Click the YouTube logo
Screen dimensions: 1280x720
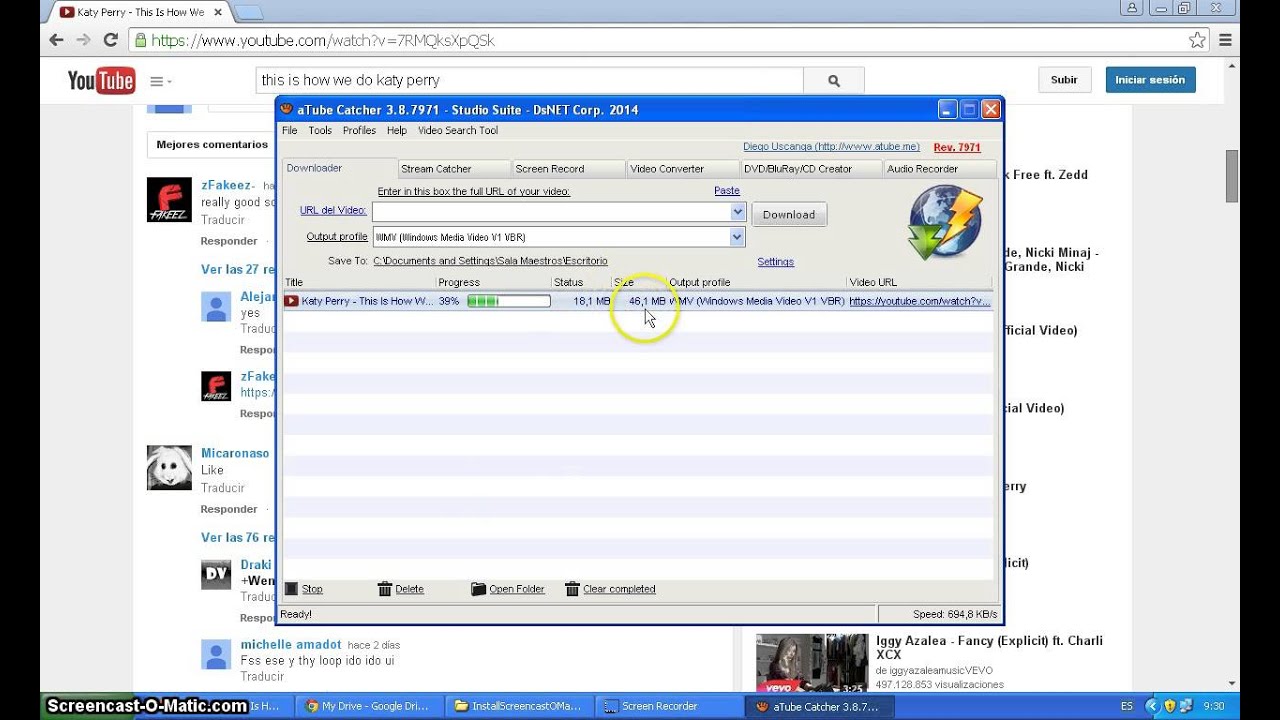(x=101, y=81)
